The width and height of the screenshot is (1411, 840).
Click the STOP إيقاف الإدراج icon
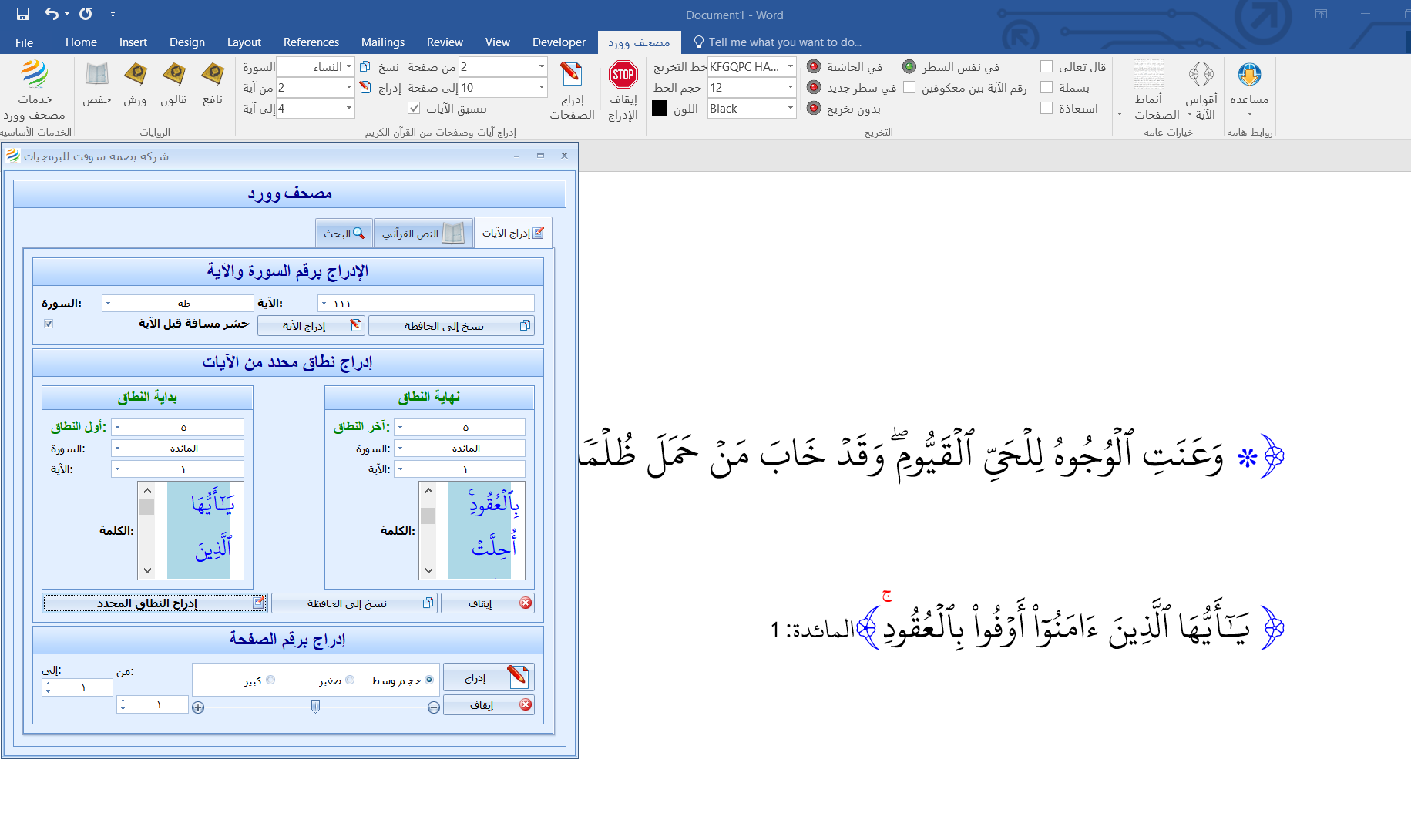click(623, 75)
